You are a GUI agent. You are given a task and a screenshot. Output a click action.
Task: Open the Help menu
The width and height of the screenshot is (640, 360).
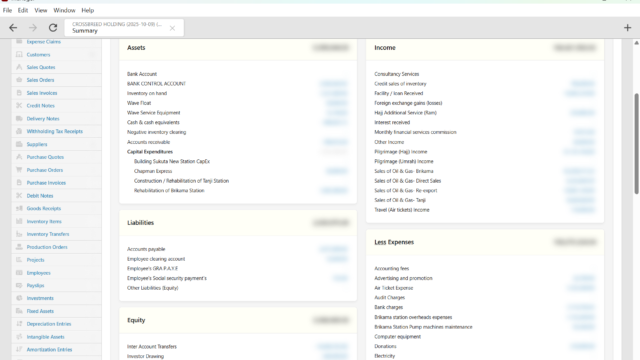click(87, 10)
